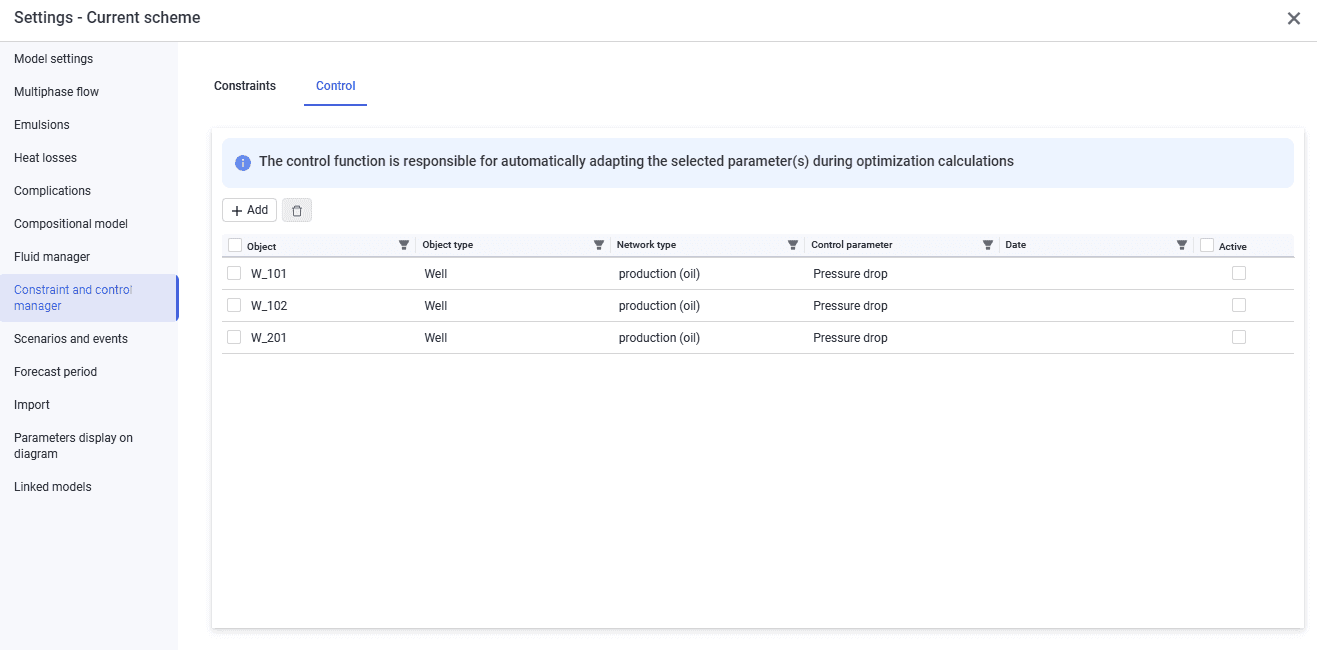Check the row checkbox for W_201
The image size is (1317, 650).
[x=234, y=337]
